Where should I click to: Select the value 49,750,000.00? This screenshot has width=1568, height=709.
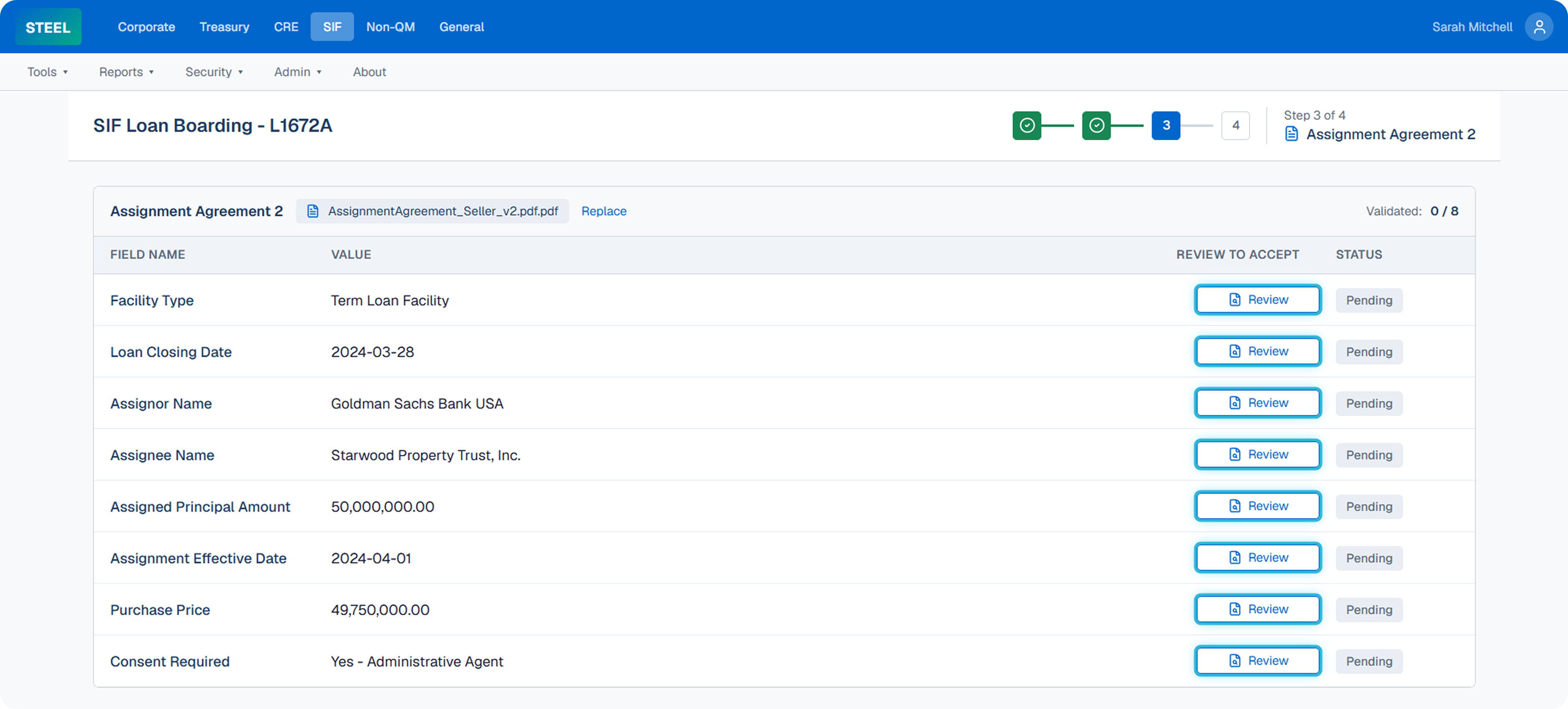click(x=380, y=610)
